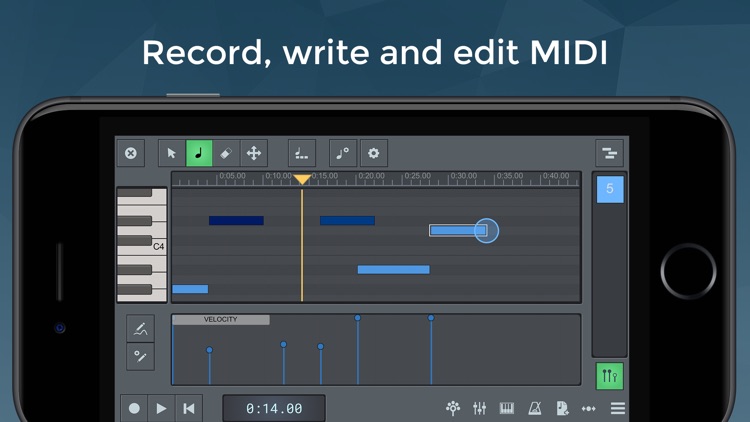Open the gear settings in editor toolbar

click(x=374, y=153)
